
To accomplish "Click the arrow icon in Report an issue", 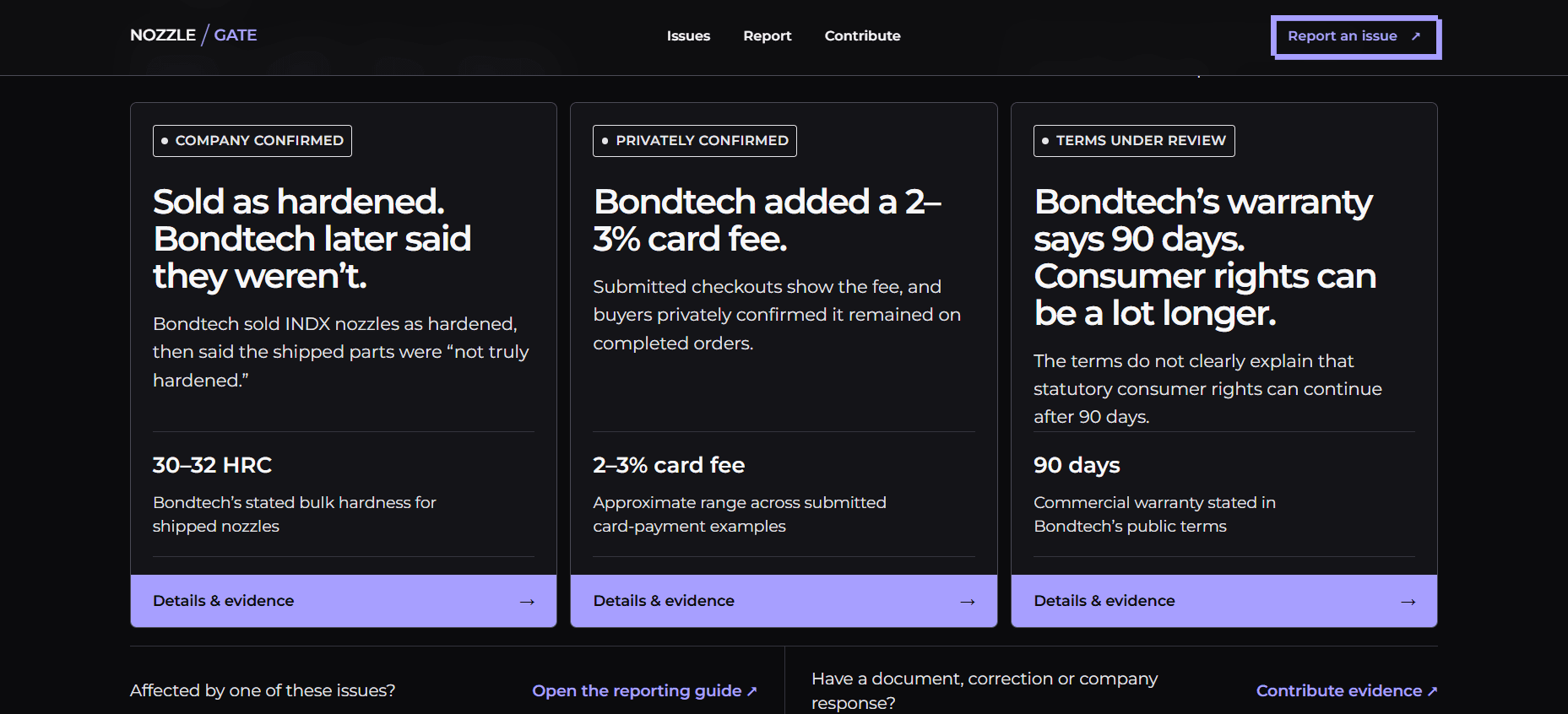I will [x=1416, y=36].
